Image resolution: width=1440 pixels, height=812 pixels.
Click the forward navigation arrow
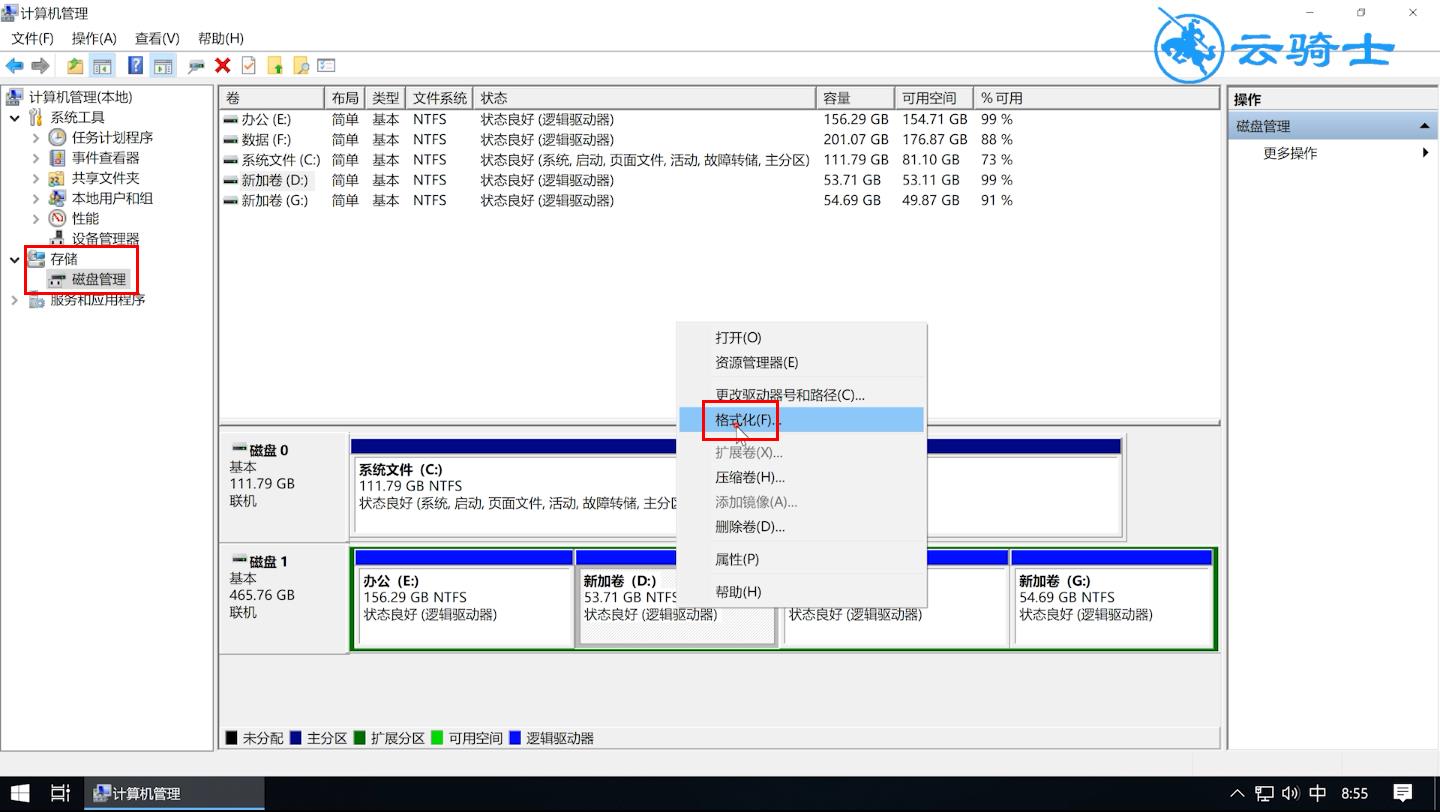pyautogui.click(x=39, y=65)
